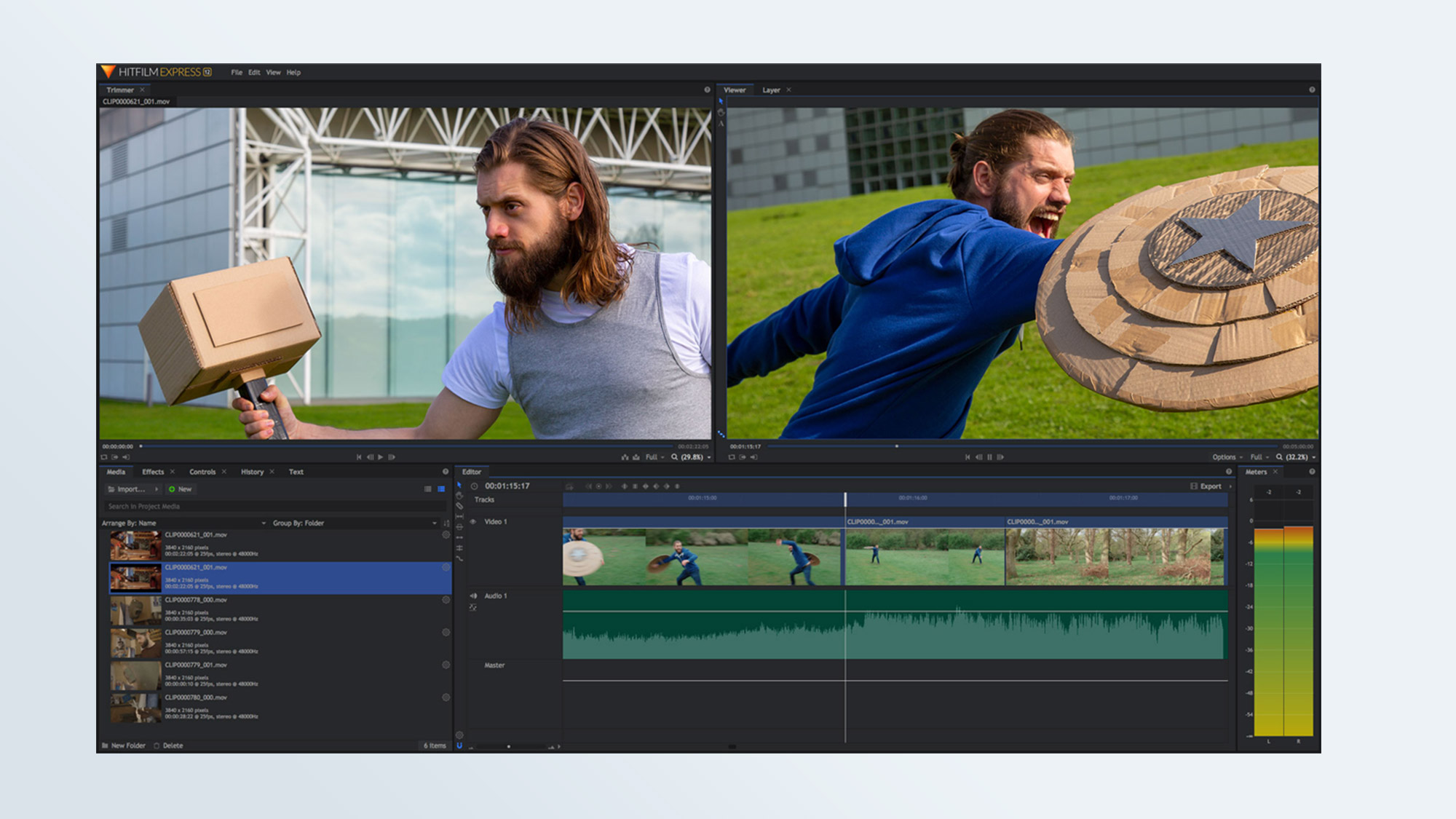Screen dimensions: 1456x819
Task: Open gear options for CLIP0000779_000.mov
Action: tap(446, 633)
